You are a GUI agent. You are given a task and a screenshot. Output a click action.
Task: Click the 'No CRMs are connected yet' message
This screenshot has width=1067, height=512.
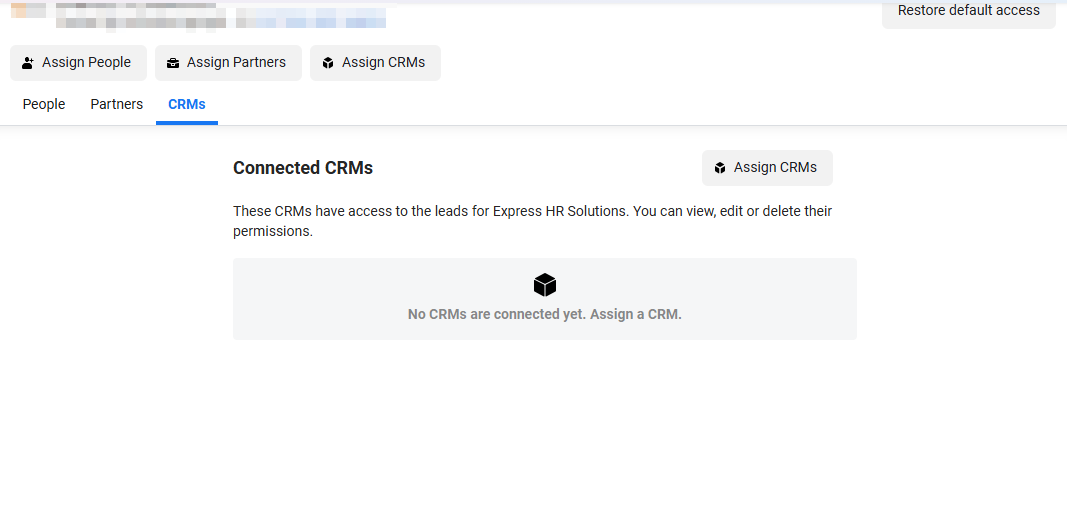point(544,315)
